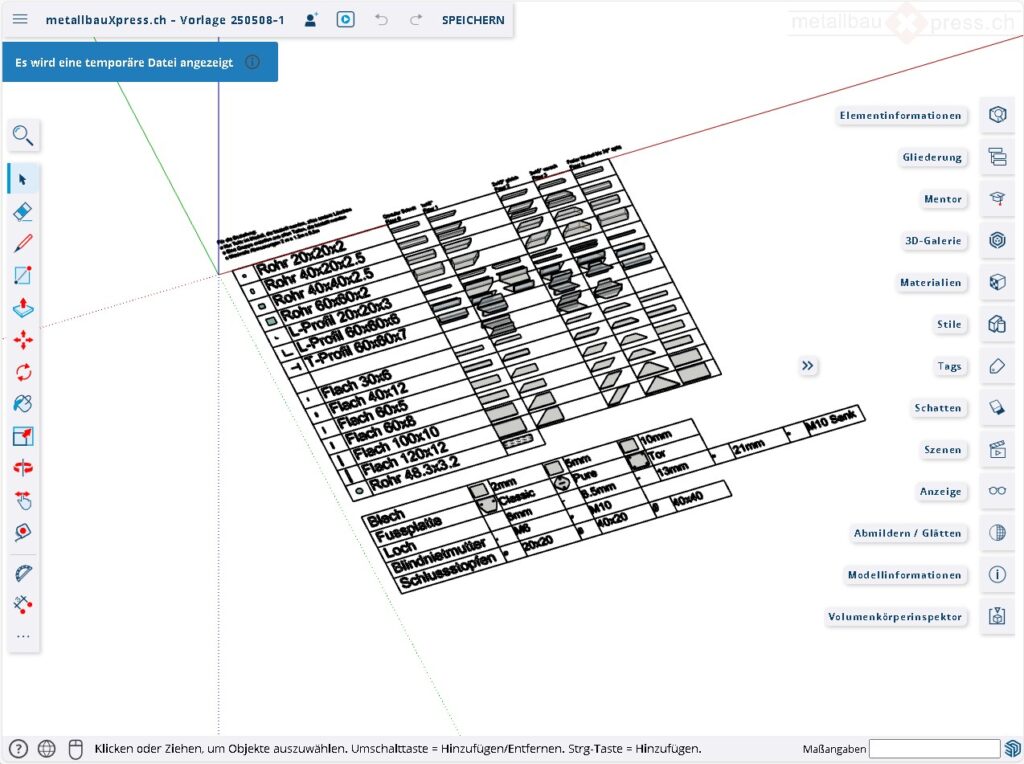Open the search magnifier tool
Viewport: 1024px width, 764px height.
point(23,135)
